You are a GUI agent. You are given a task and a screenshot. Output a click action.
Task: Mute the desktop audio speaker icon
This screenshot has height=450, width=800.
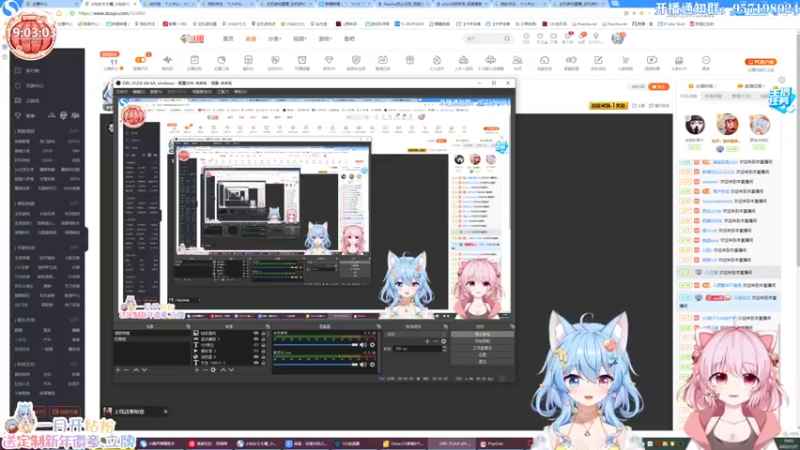click(363, 345)
